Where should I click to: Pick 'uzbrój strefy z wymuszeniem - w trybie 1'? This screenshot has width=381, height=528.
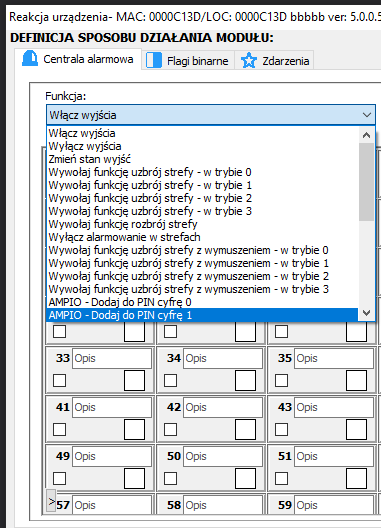(x=202, y=263)
